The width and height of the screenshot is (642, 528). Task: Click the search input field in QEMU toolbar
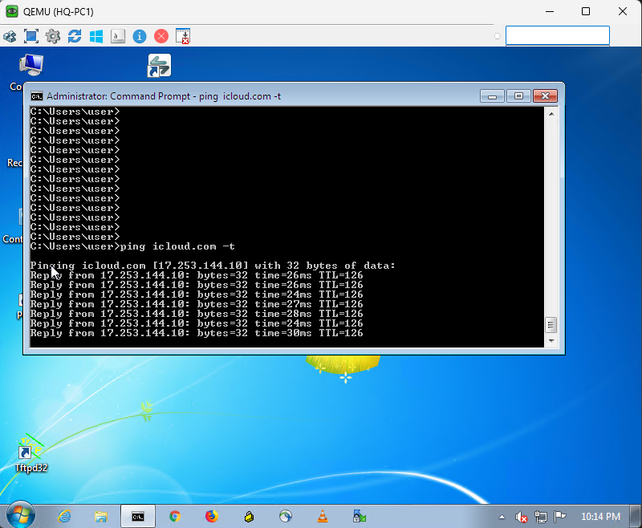557,36
